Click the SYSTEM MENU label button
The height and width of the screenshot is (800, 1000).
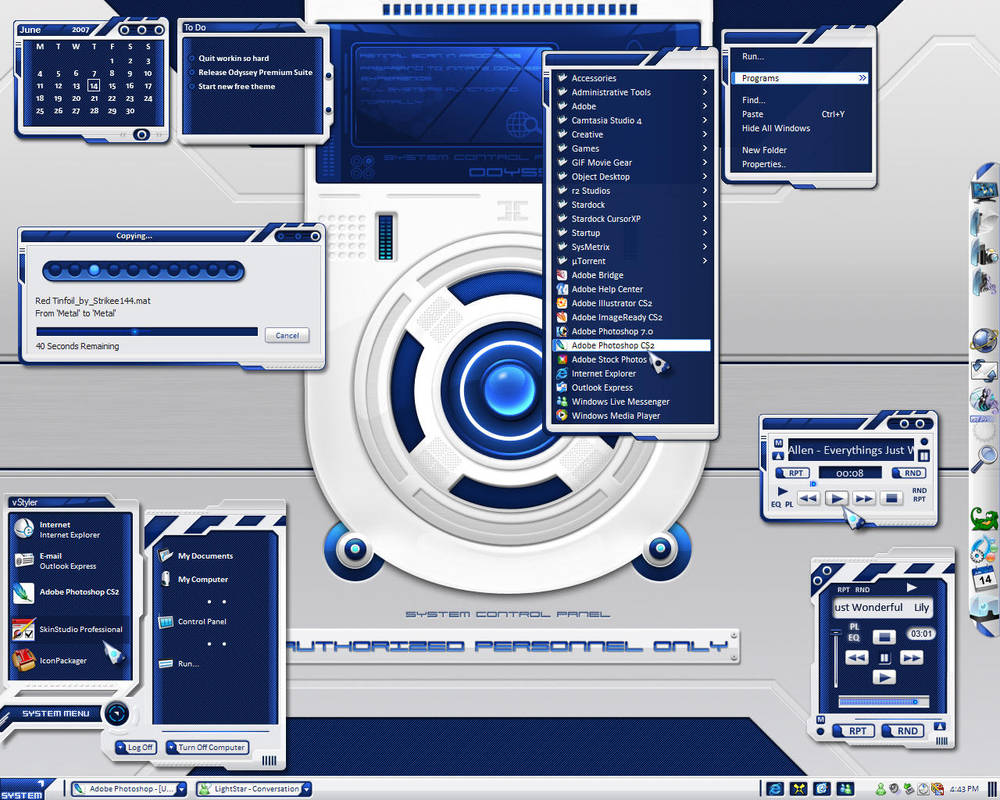[x=55, y=713]
